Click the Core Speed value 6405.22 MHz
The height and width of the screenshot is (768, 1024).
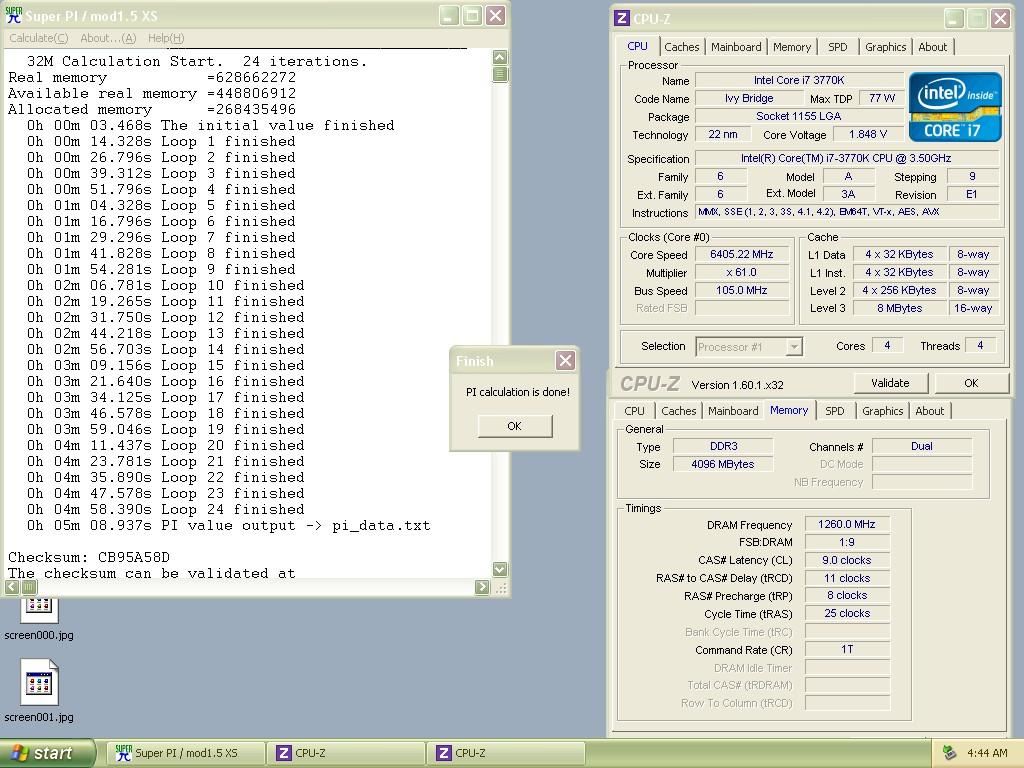(x=741, y=254)
